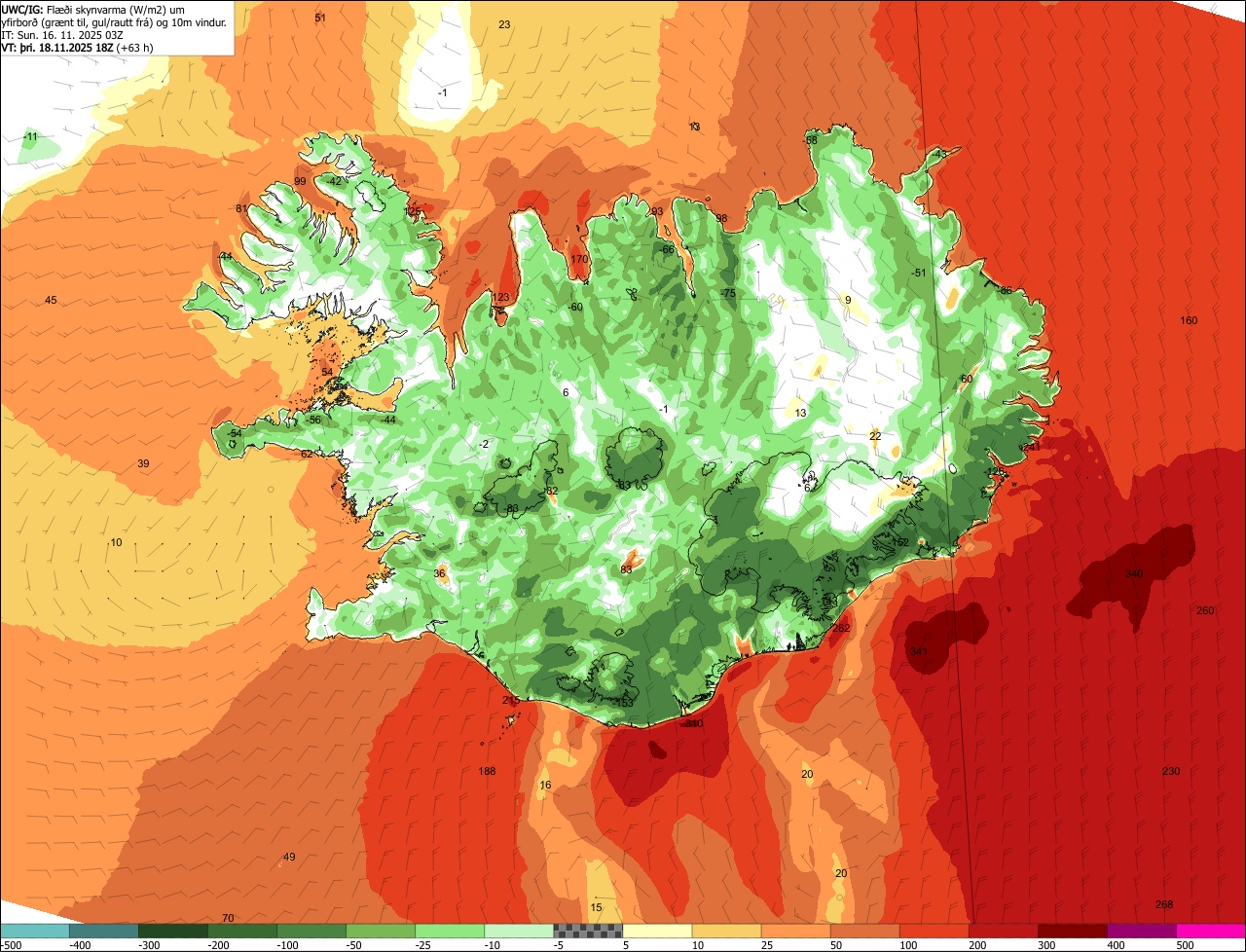Click the legend label "-500"

pos(12,945)
